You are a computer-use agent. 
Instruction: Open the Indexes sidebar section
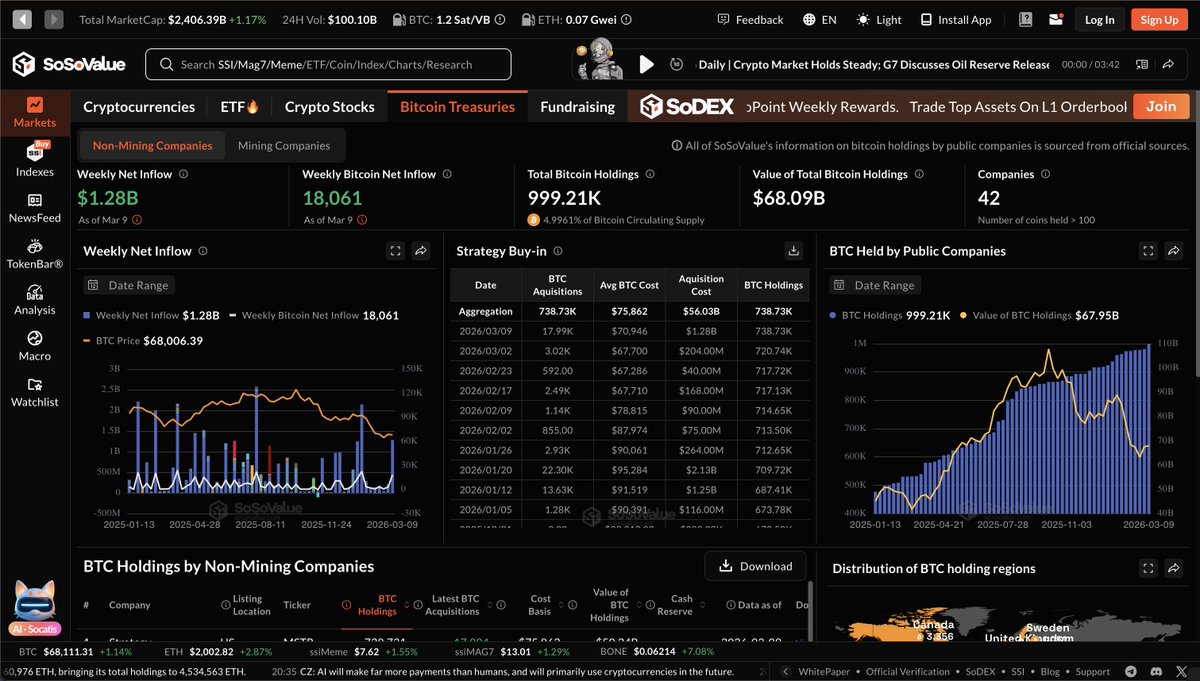tap(35, 160)
